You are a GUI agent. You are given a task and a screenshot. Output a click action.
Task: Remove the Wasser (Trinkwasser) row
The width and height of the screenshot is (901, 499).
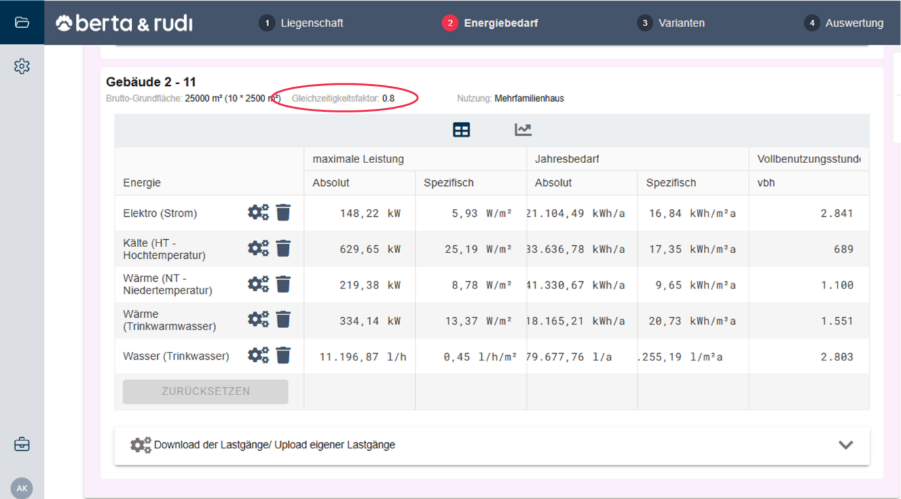tap(284, 355)
